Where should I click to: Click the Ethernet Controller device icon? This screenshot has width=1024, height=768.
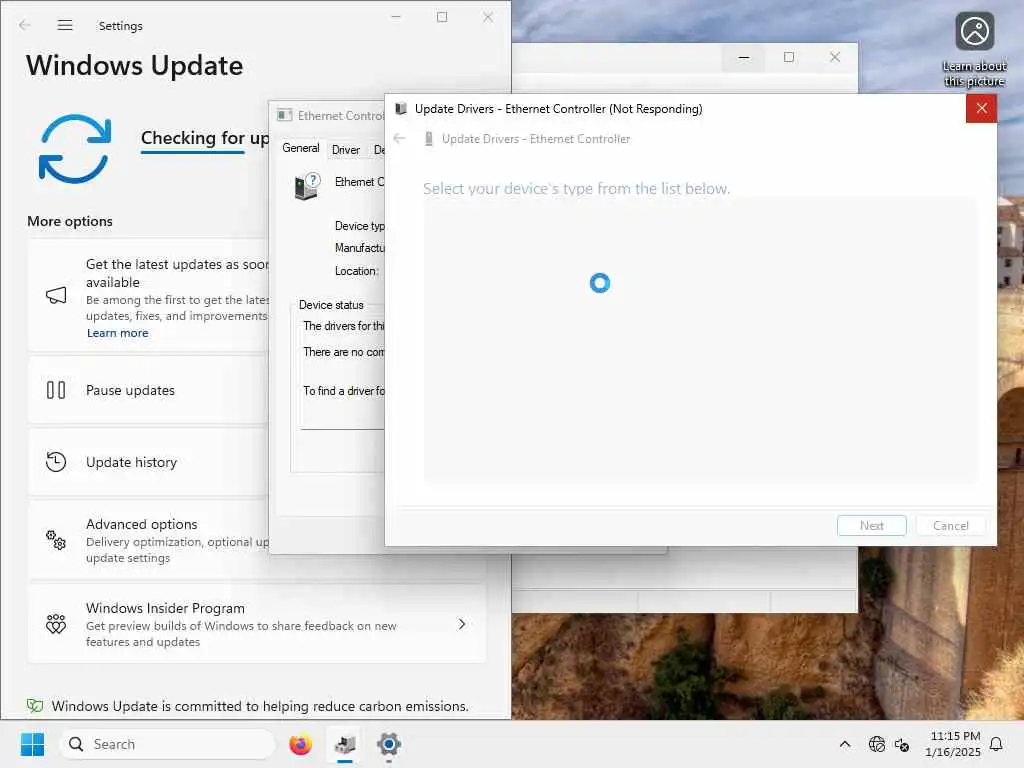(306, 186)
